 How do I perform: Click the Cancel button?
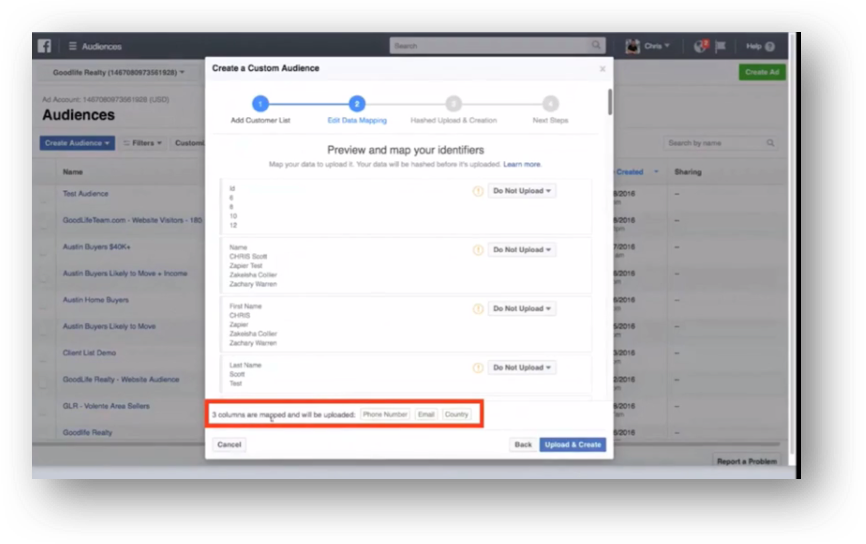point(229,445)
